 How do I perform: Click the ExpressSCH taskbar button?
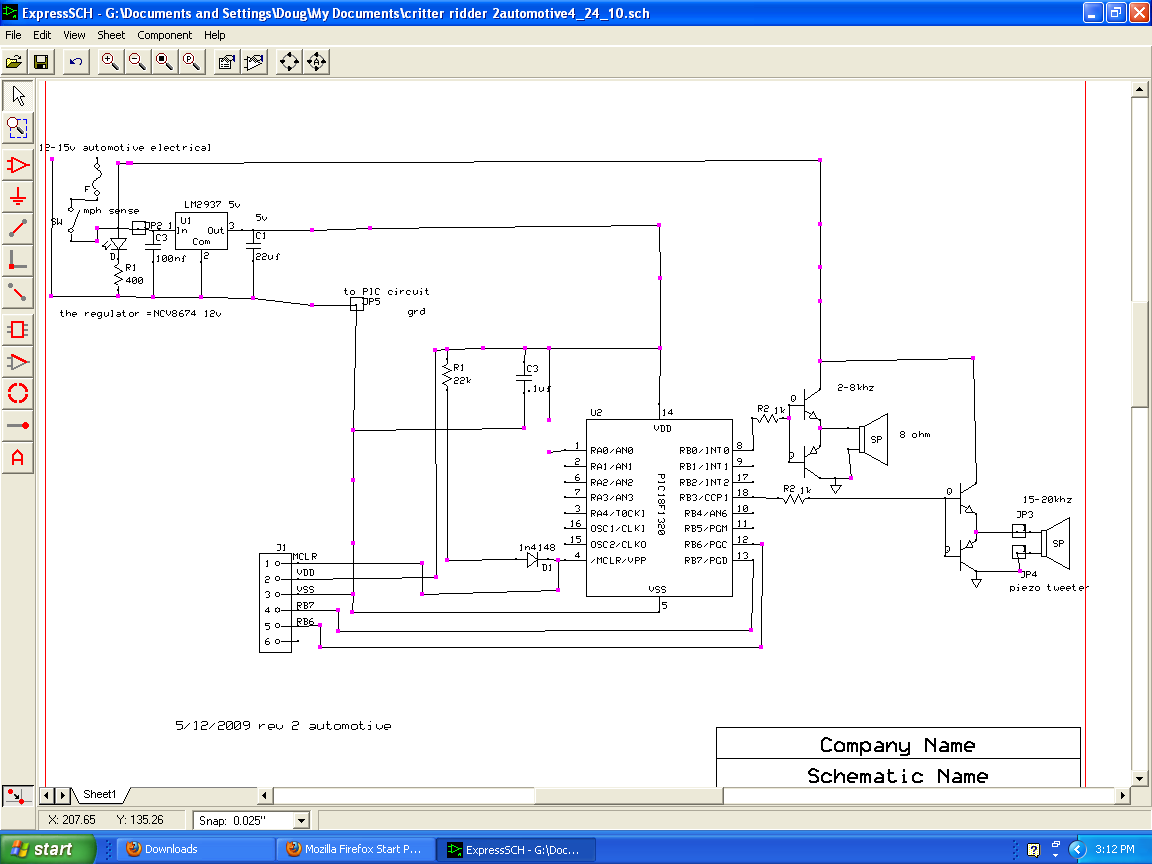click(x=516, y=849)
